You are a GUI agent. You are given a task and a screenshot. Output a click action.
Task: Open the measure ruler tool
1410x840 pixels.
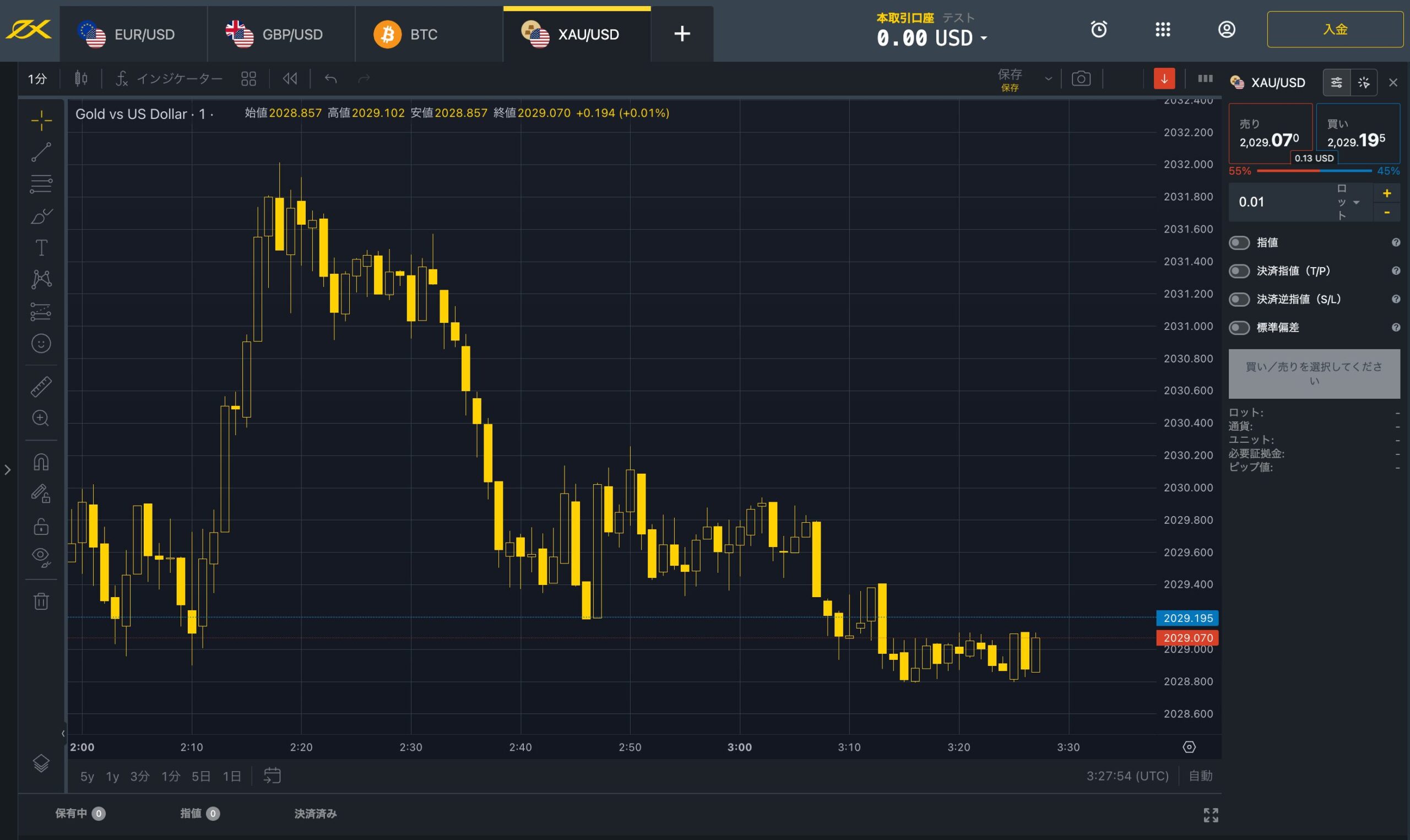coord(41,386)
